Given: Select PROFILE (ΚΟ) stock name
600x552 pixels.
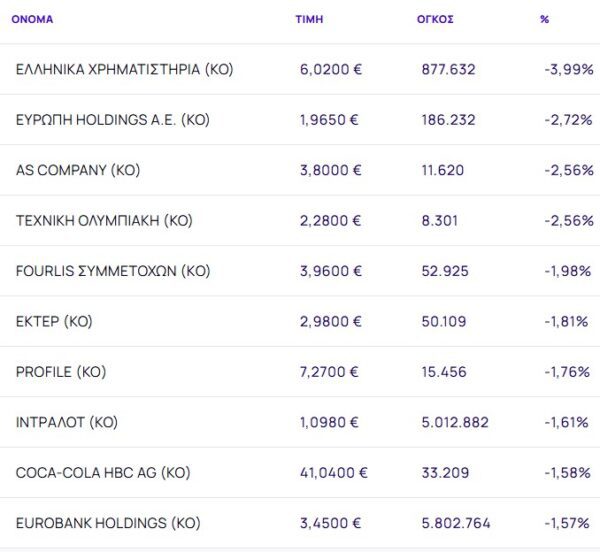Looking at the screenshot, I should click(61, 372).
